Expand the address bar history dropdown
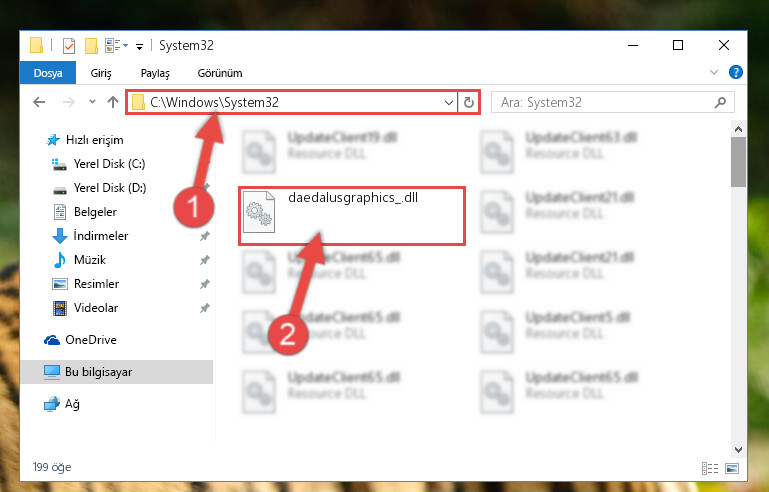The image size is (769, 492). [448, 103]
